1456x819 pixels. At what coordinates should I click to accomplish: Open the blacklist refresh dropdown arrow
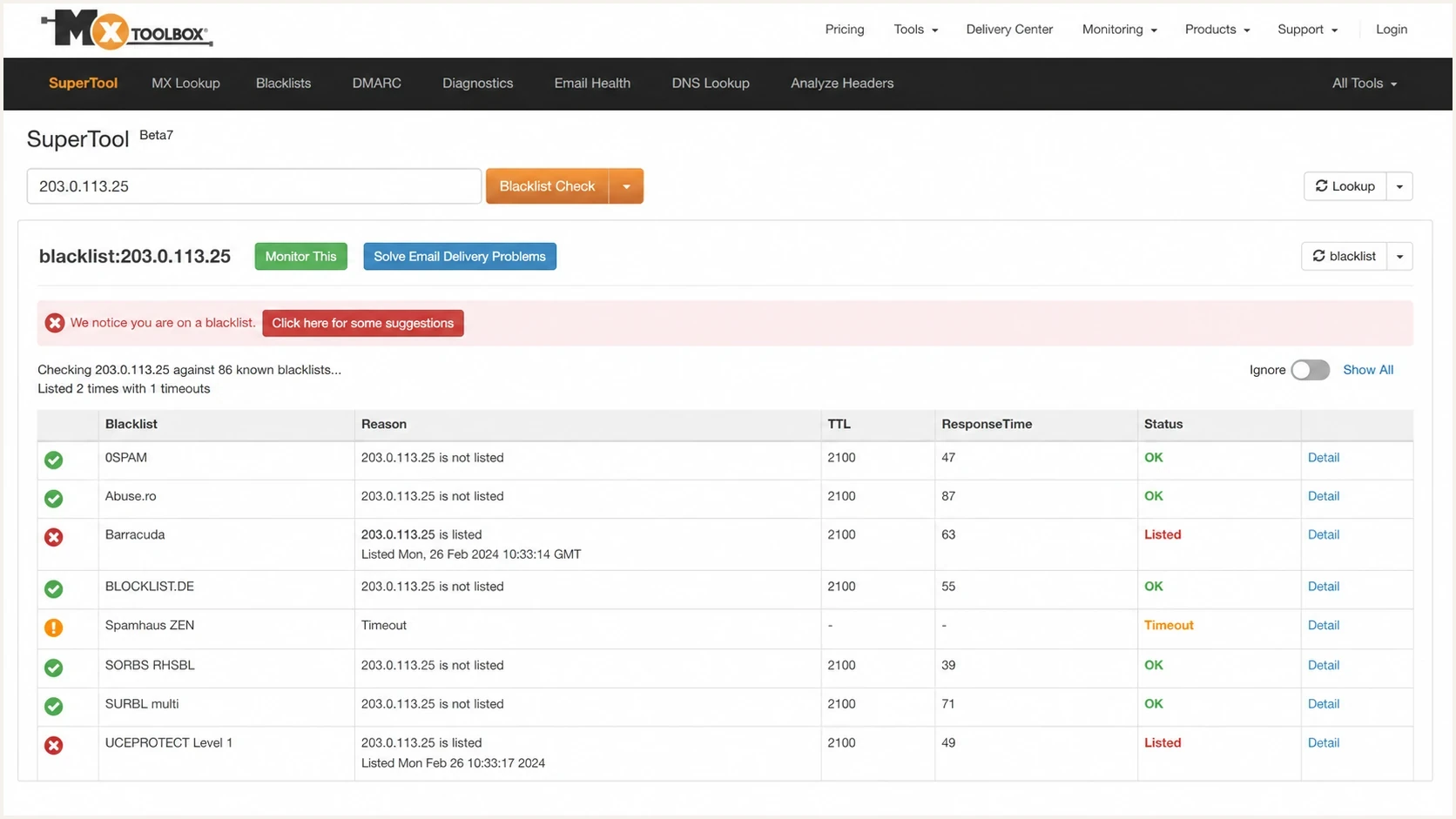click(1399, 257)
